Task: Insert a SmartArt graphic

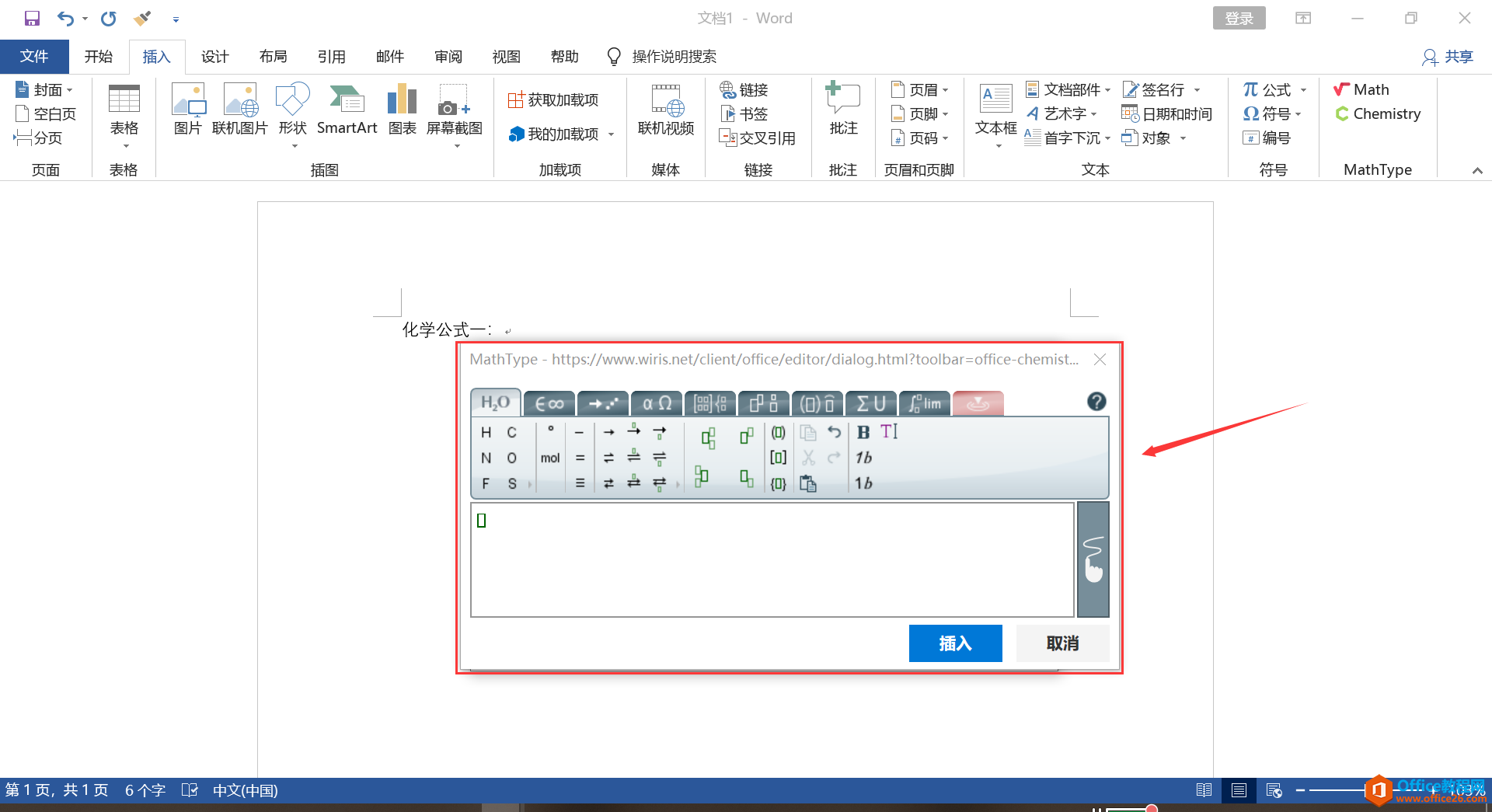Action: [347, 109]
